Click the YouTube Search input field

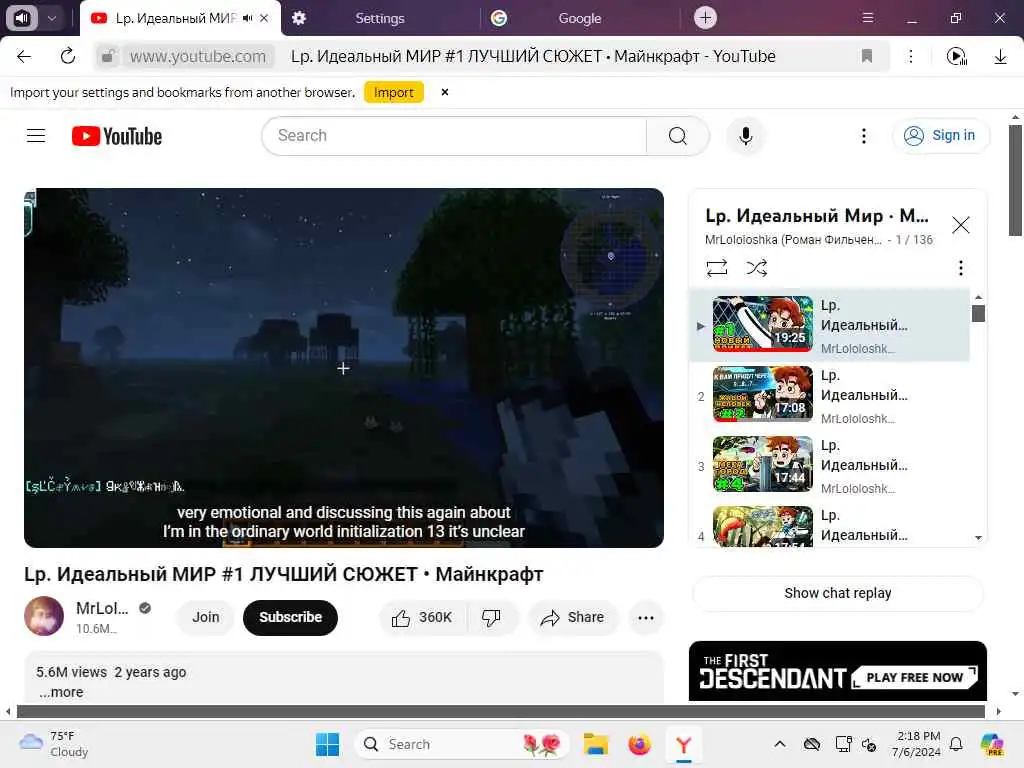click(x=454, y=136)
